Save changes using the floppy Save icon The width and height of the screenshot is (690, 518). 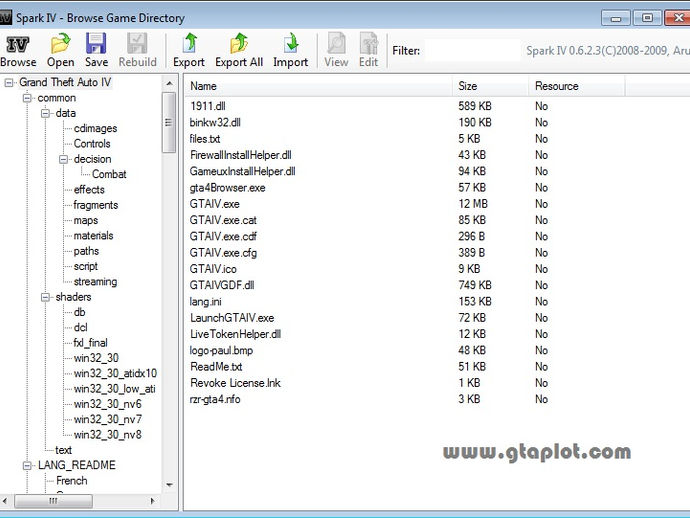tap(96, 44)
